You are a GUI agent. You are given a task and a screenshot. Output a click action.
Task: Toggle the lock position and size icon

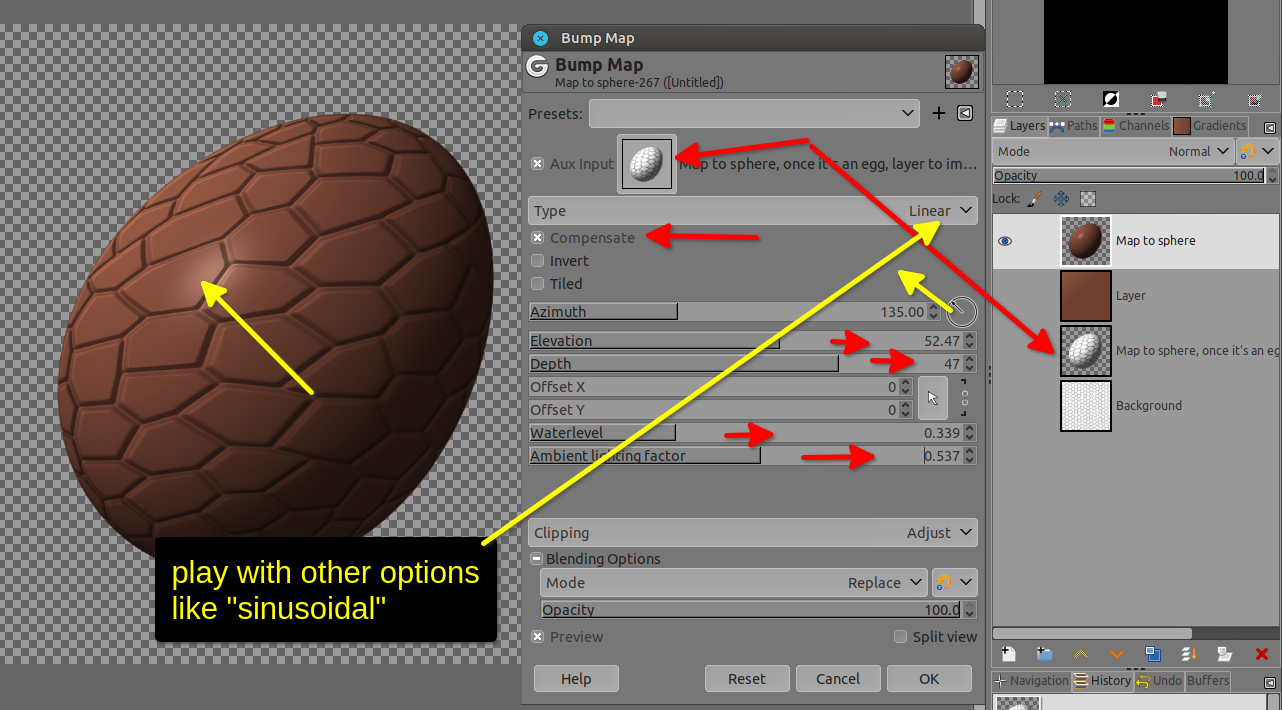pyautogui.click(x=1062, y=199)
